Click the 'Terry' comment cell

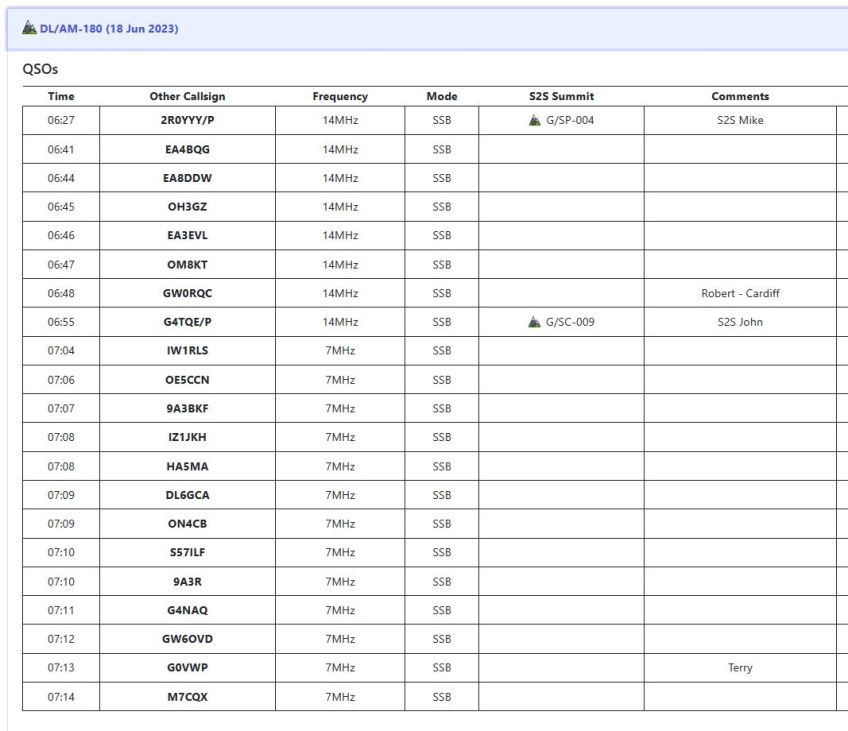coord(740,668)
